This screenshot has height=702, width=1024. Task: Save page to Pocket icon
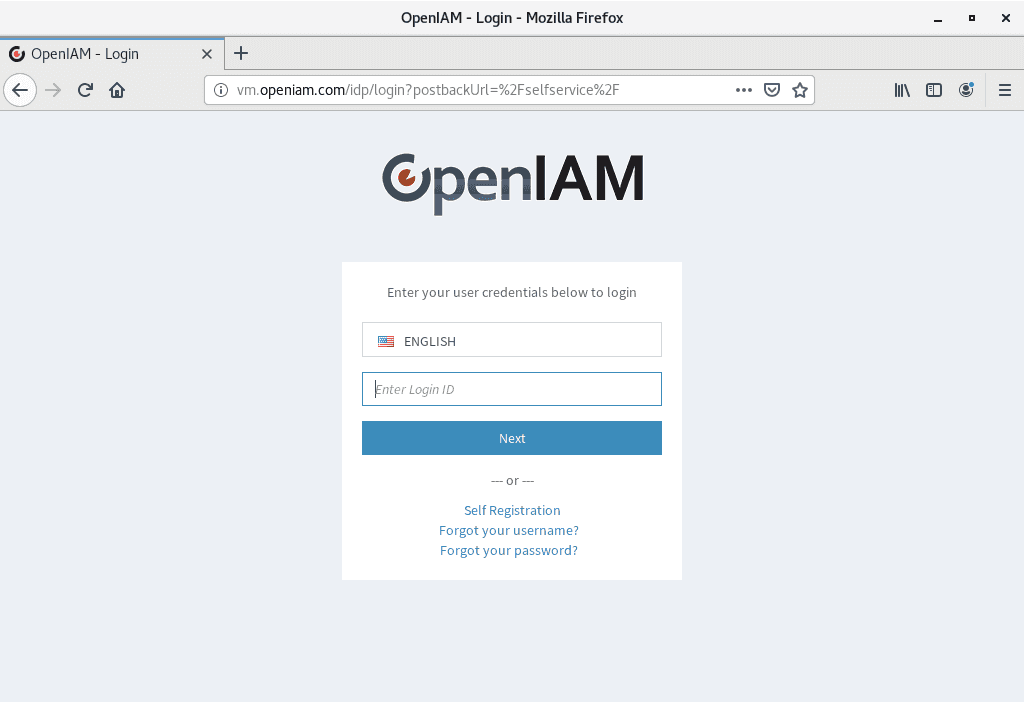click(x=772, y=90)
